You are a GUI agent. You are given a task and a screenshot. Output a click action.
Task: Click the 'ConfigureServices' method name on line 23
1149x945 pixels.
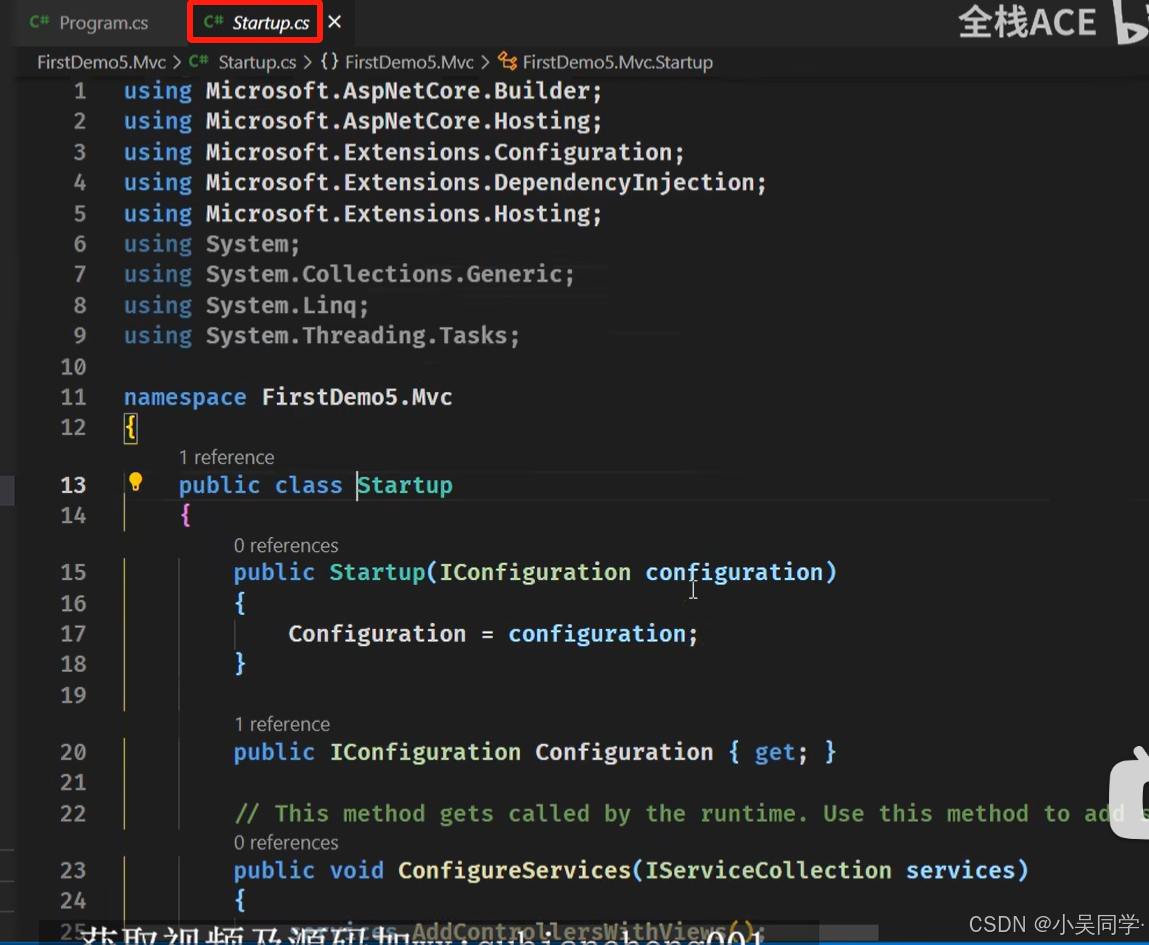pos(514,870)
